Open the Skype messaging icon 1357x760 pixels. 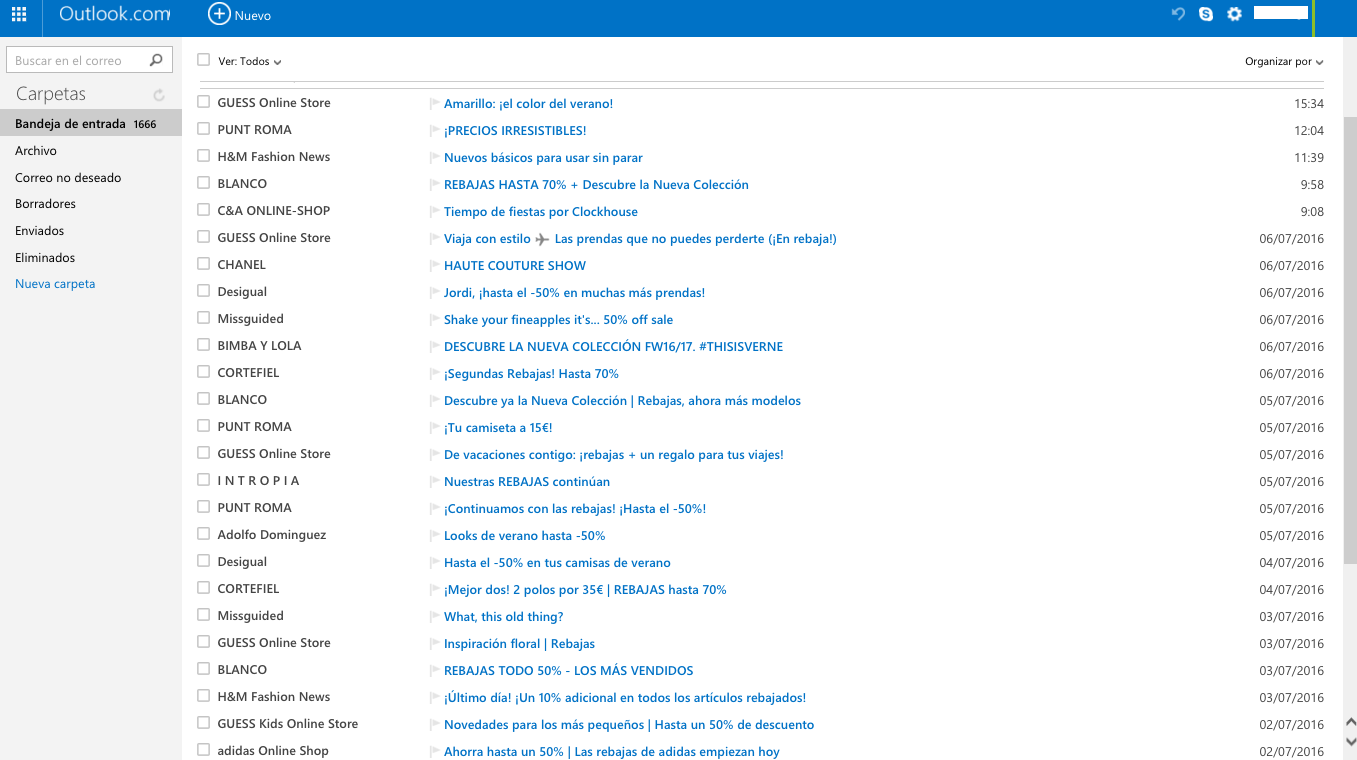pyautogui.click(x=1206, y=14)
